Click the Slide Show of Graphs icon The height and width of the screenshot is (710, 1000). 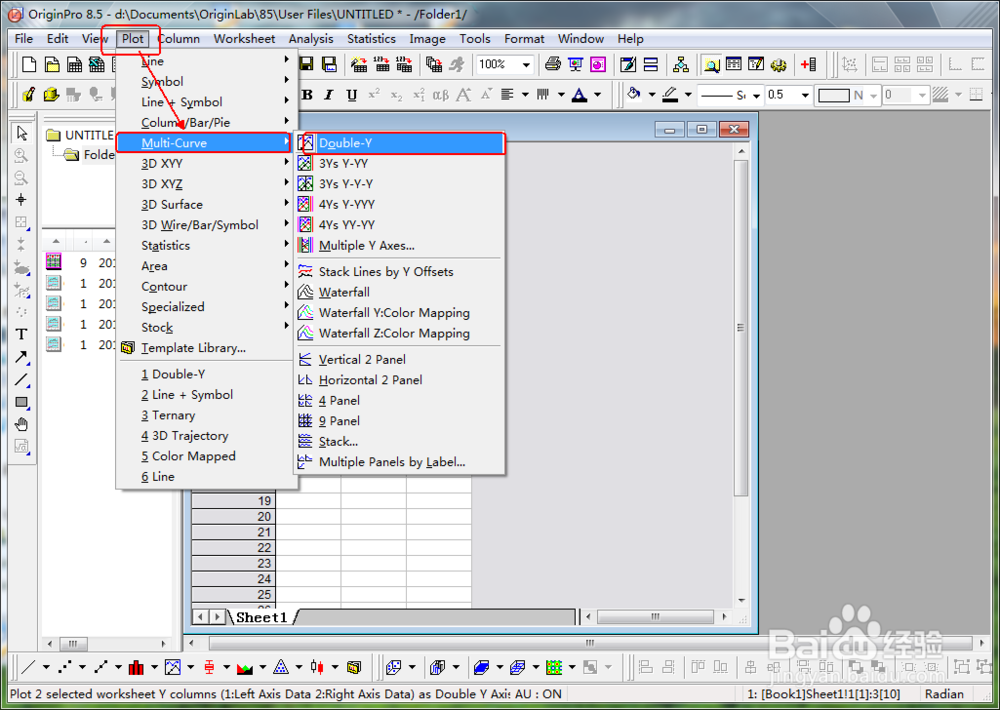(x=575, y=64)
